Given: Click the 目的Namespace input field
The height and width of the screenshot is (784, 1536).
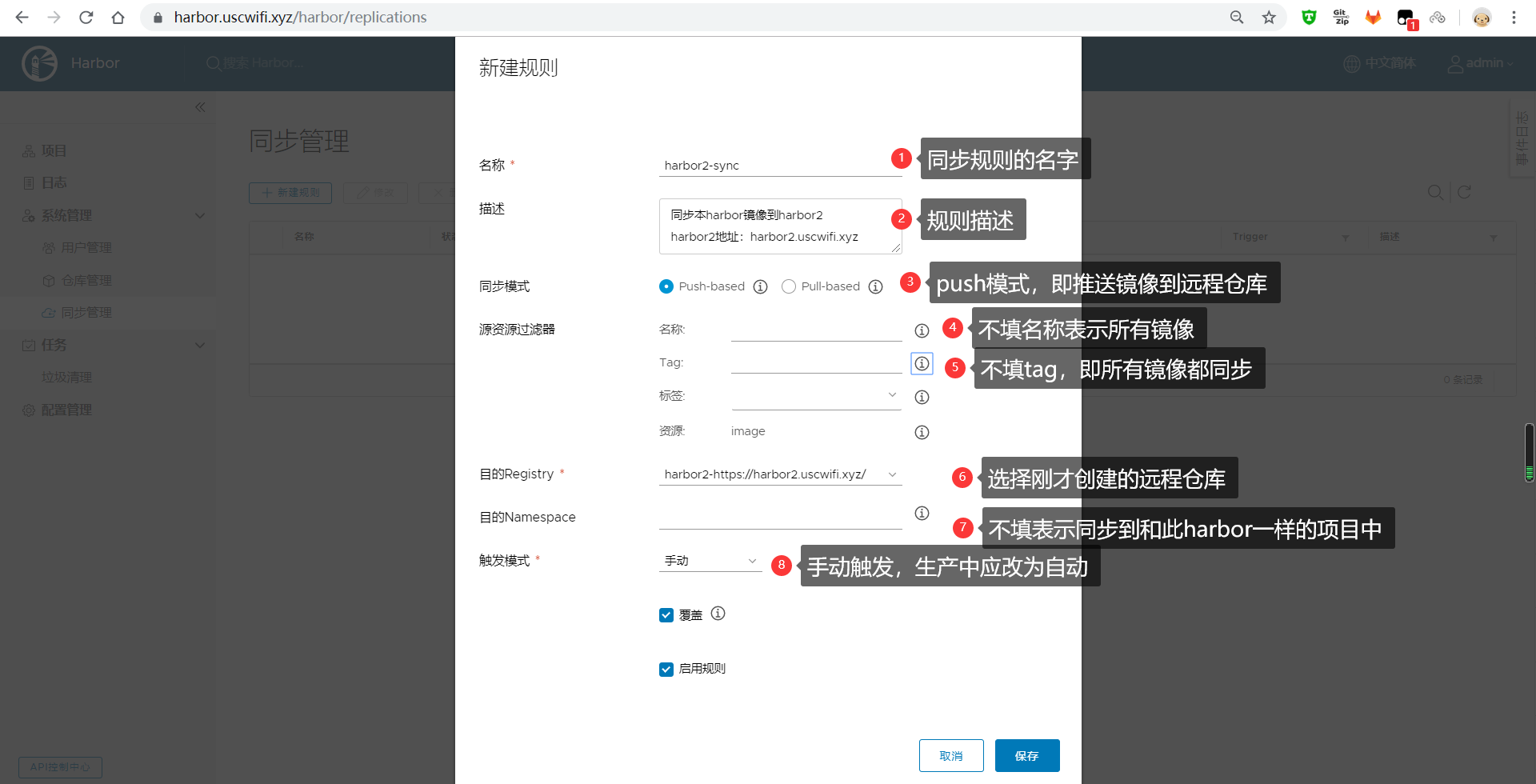Looking at the screenshot, I should [781, 517].
